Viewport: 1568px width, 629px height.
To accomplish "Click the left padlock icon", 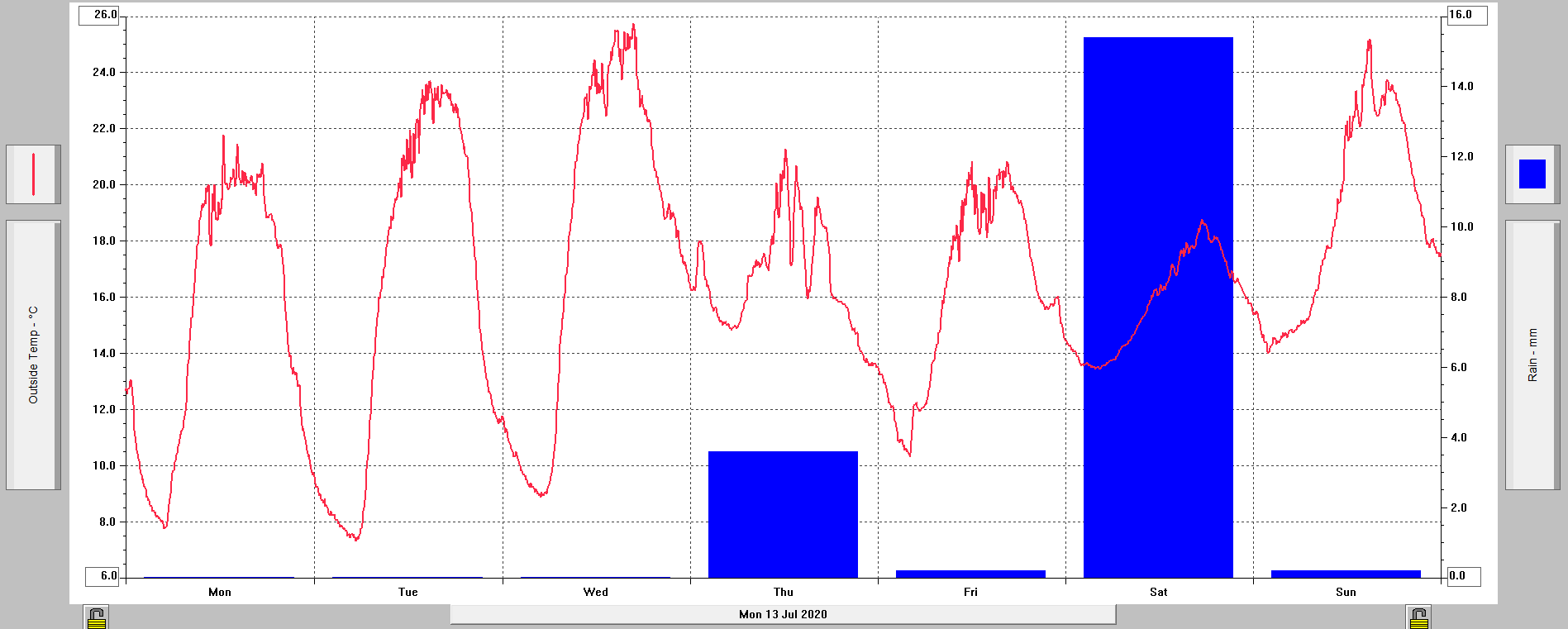I will coord(97,617).
